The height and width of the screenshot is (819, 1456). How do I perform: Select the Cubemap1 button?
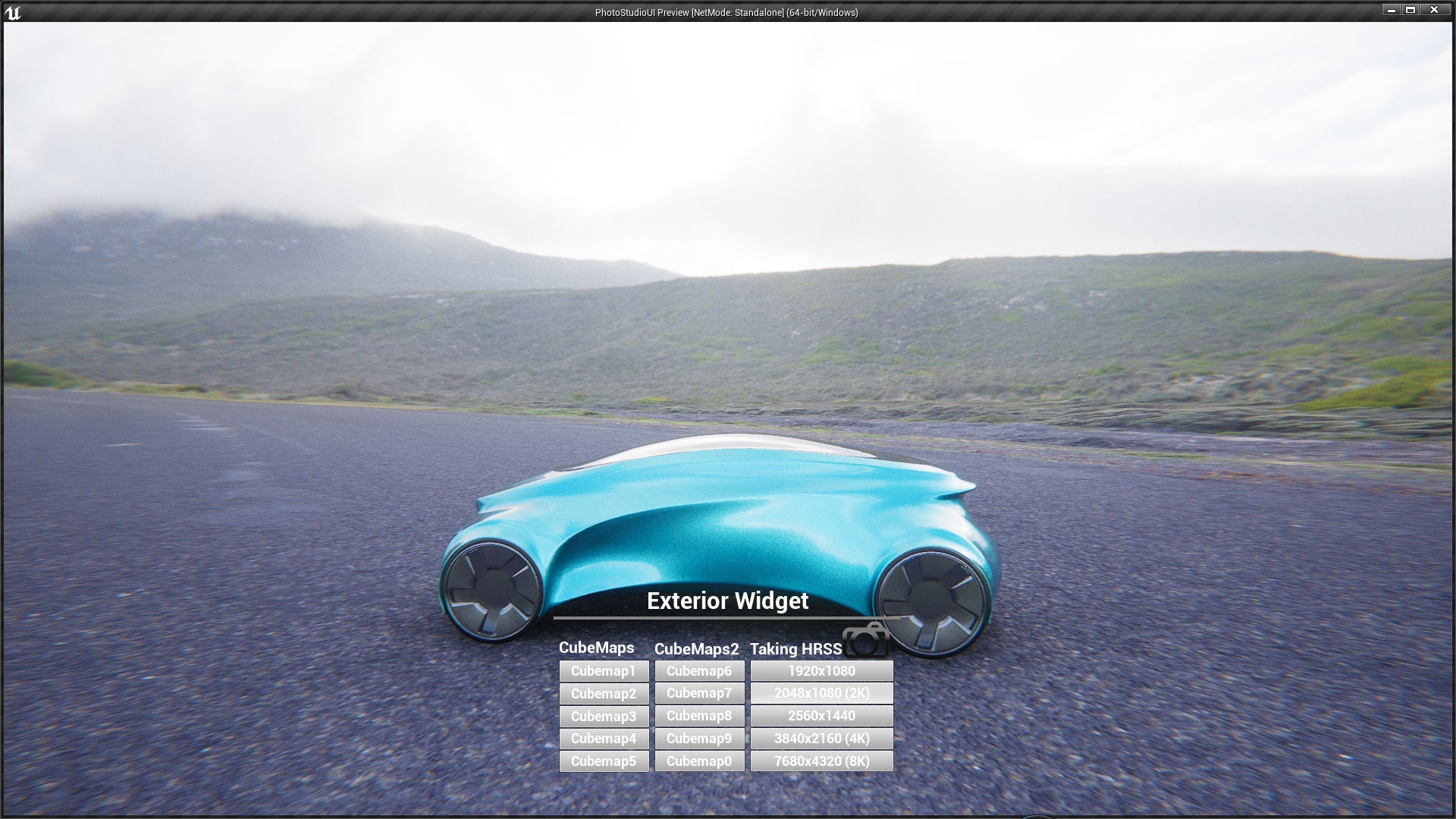[604, 671]
